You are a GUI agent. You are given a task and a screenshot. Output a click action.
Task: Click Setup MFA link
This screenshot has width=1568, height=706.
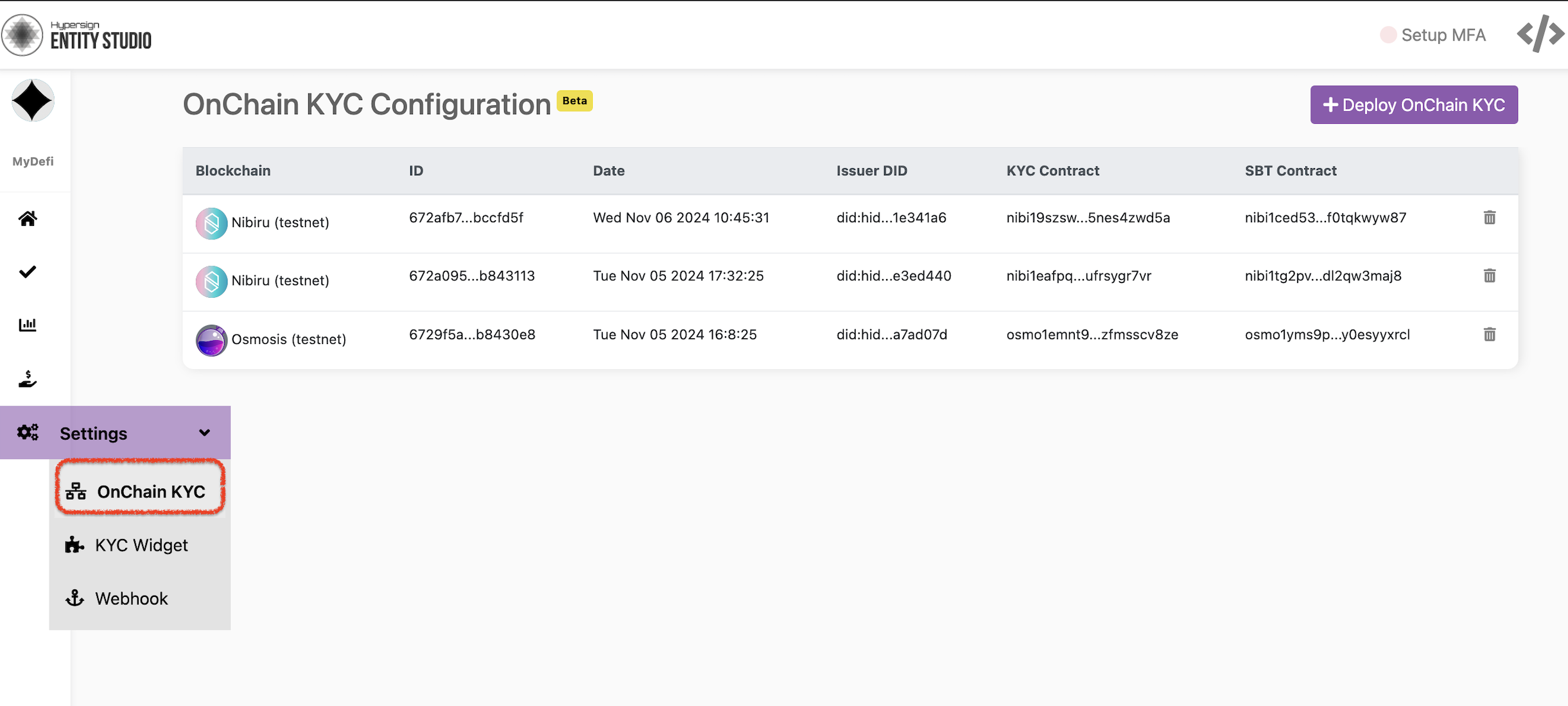[x=1443, y=35]
